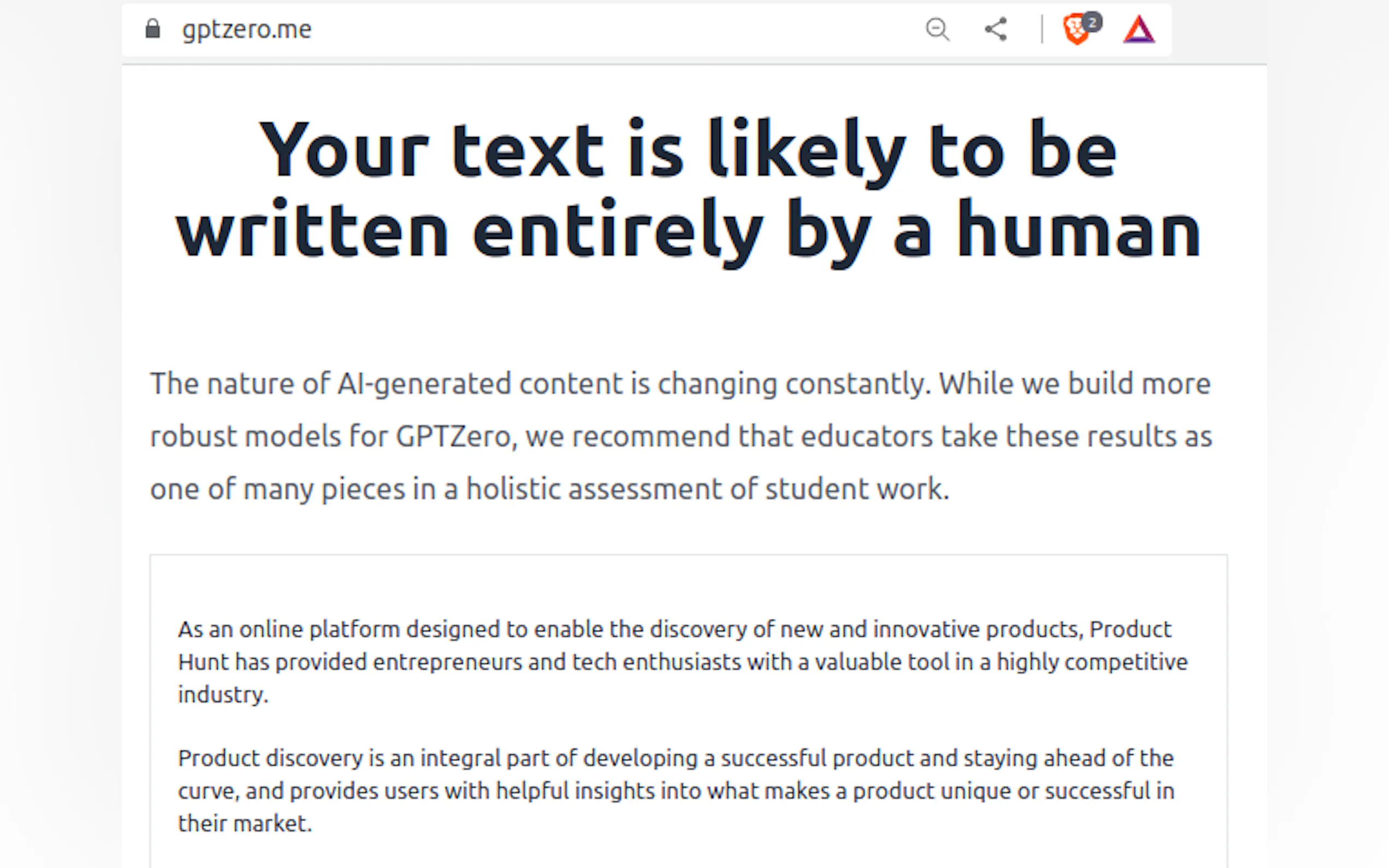This screenshot has width=1389, height=868.
Task: Click the "AI-generated" phrase in the disclaimer
Action: point(424,384)
